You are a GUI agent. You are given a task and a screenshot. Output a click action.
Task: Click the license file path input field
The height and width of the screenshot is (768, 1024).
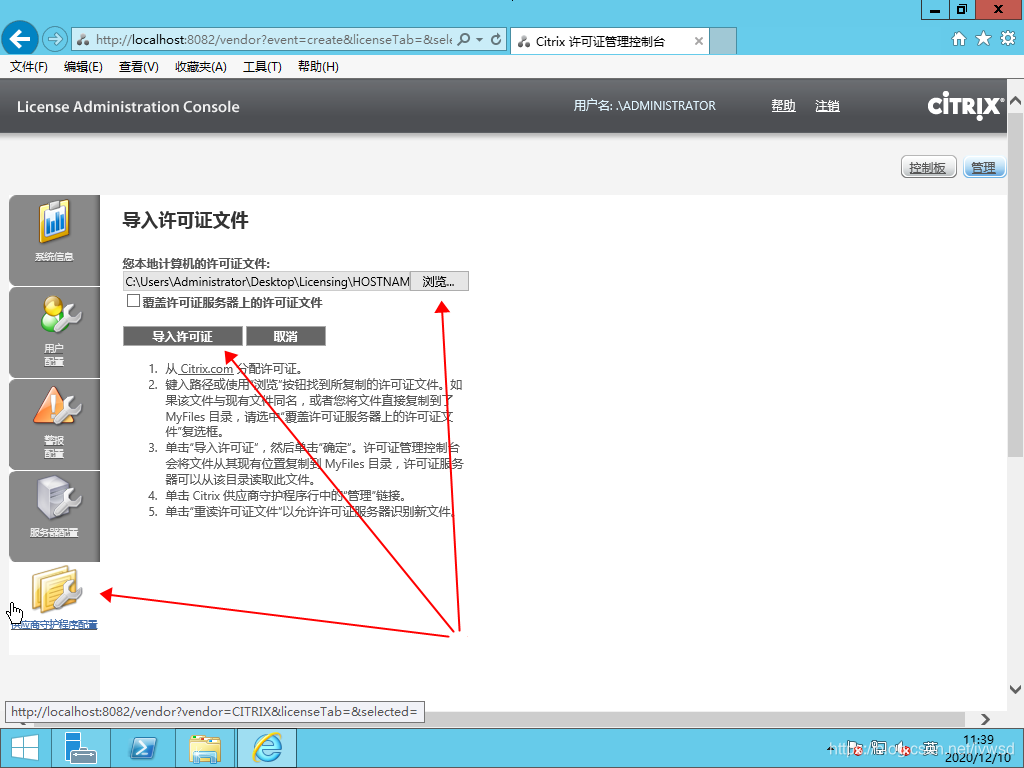(266, 282)
